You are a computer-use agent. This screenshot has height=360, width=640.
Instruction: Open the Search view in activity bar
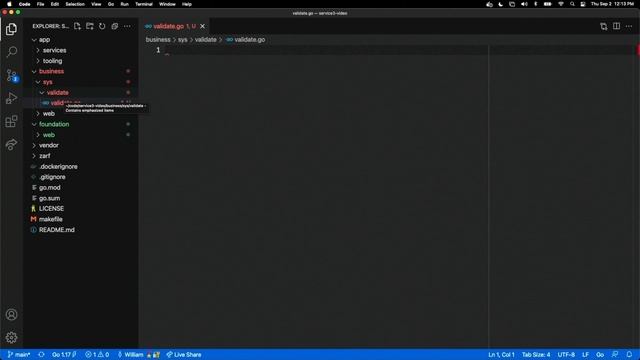11,52
